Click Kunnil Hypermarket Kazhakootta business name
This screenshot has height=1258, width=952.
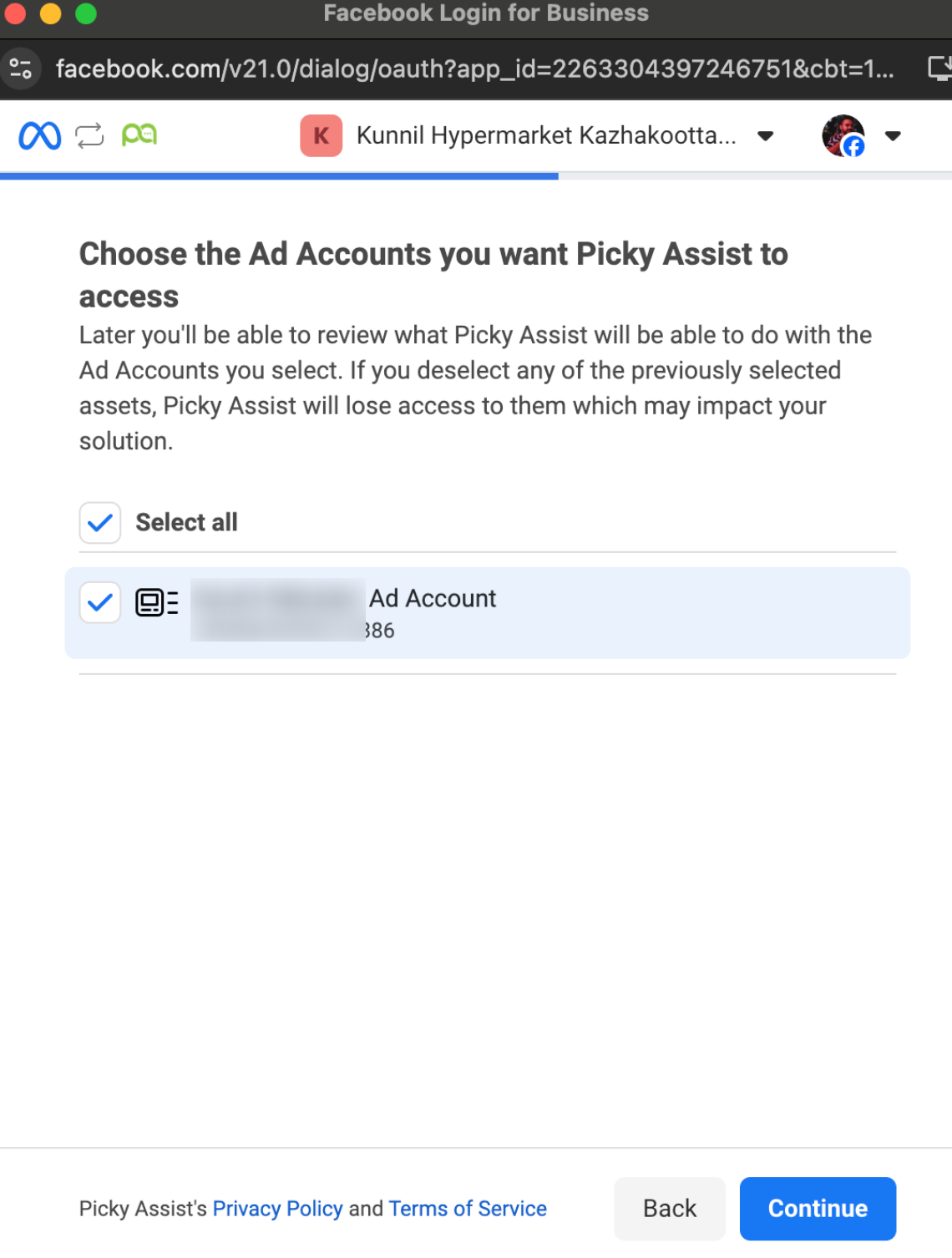(x=545, y=135)
